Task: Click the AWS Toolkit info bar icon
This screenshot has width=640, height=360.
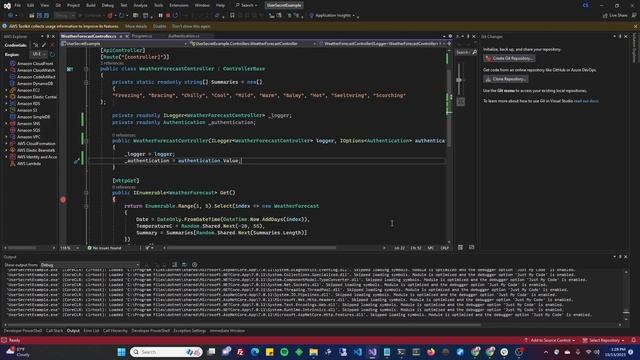Action: pos(4,26)
